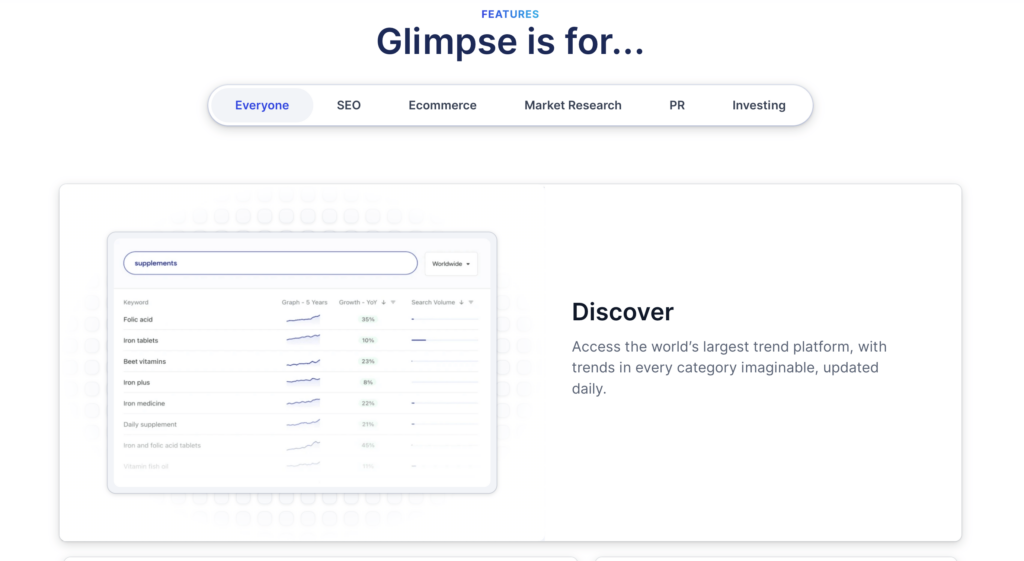
Task: Select the PR tab
Action: point(677,105)
